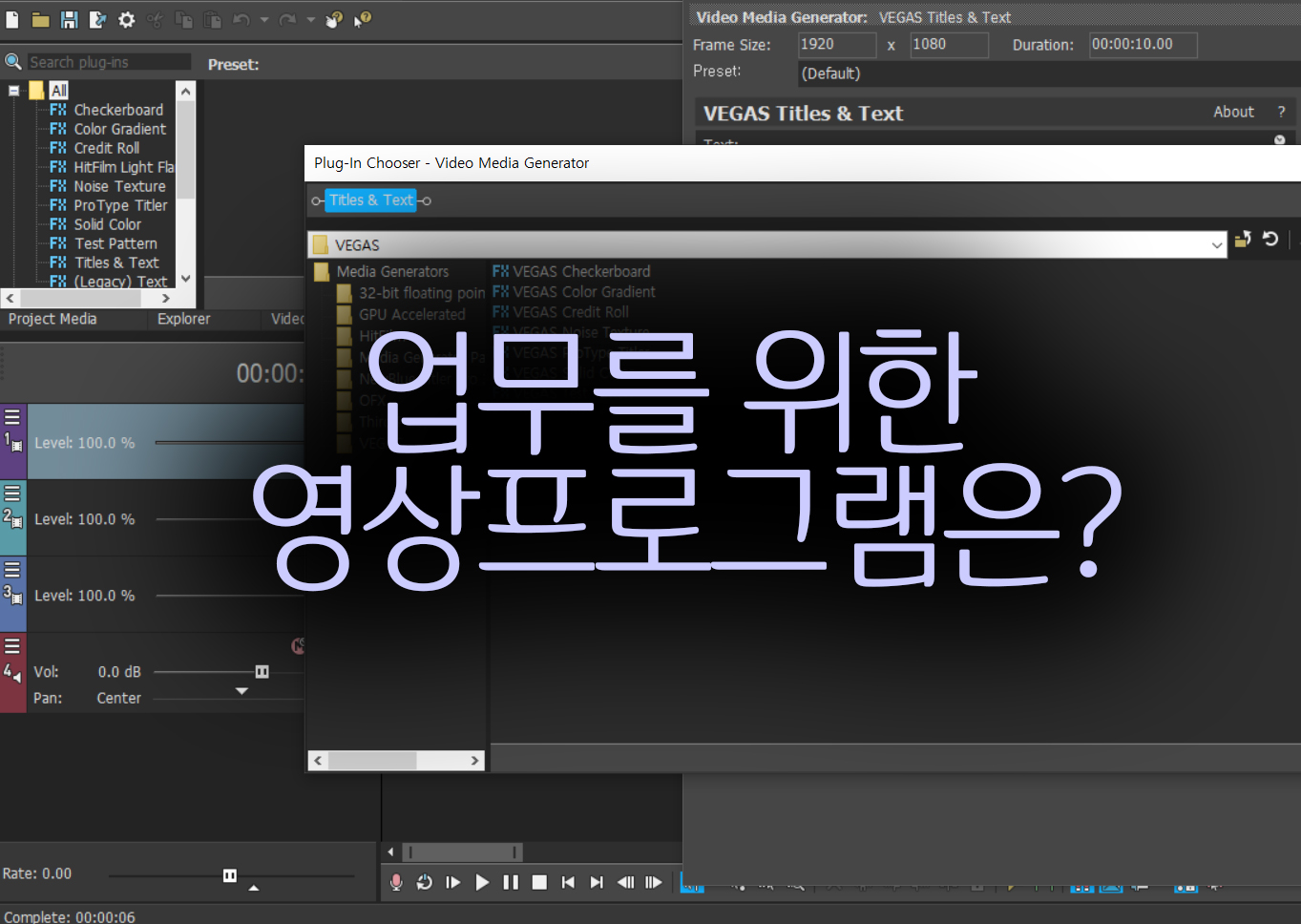This screenshot has width=1301, height=924.
Task: Click the Rate scrub slider handle
Action: click(x=229, y=875)
